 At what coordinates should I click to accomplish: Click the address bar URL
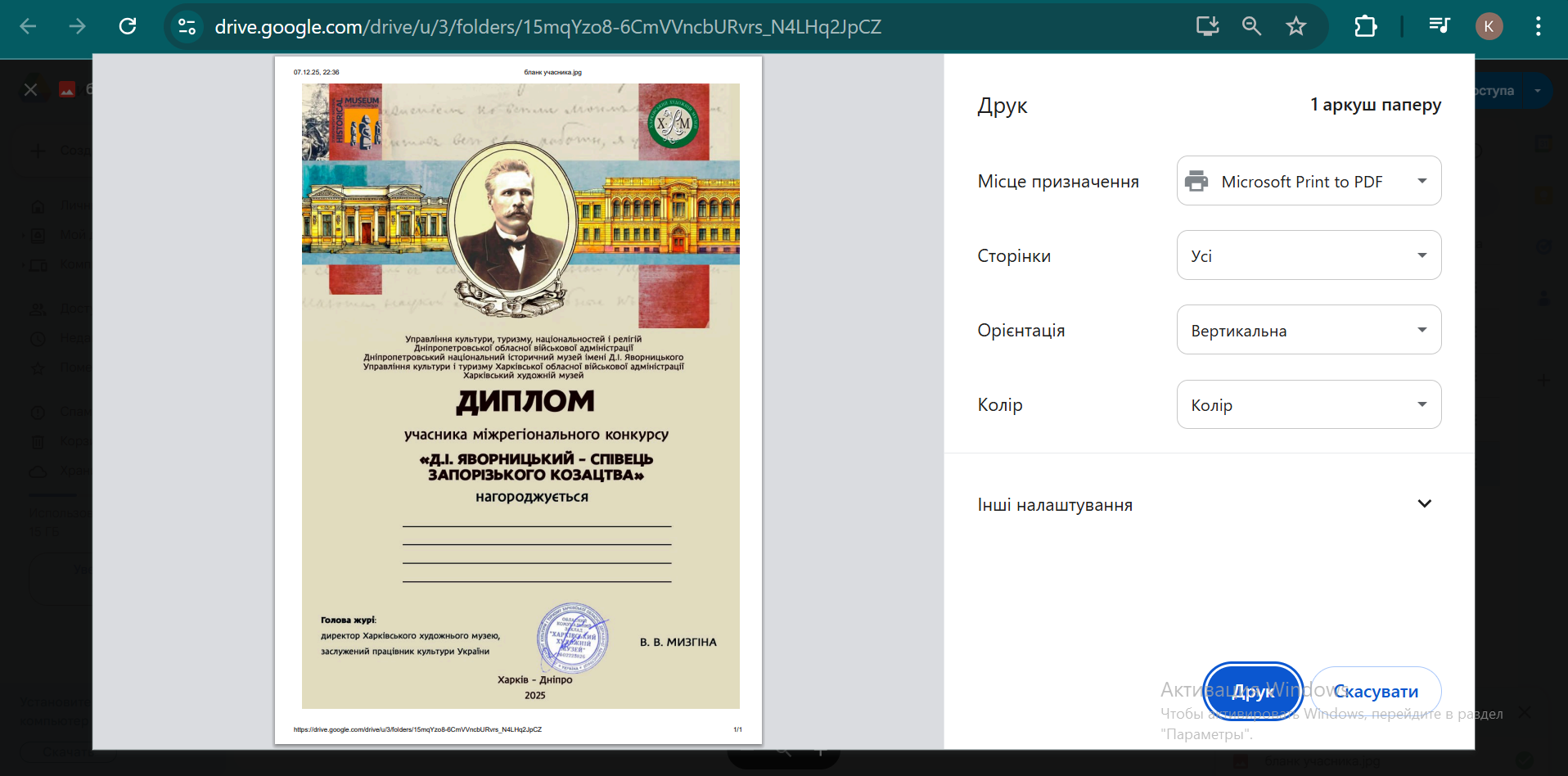click(x=547, y=26)
